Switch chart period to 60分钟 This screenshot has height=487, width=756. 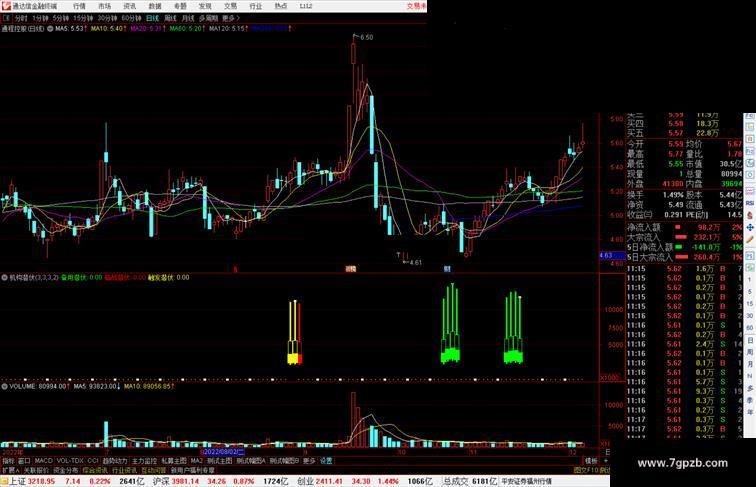pos(131,18)
